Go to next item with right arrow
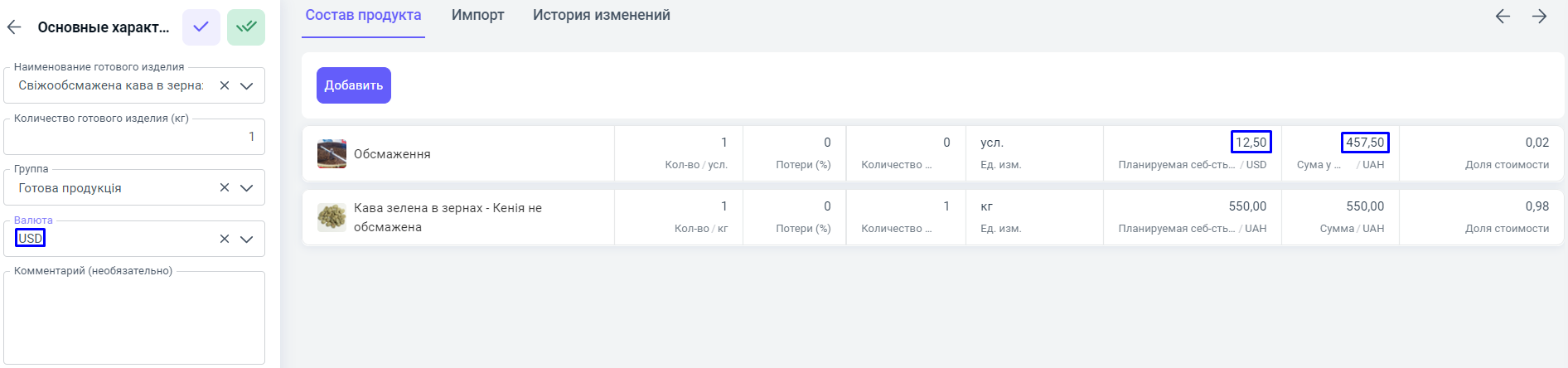 point(1539,17)
